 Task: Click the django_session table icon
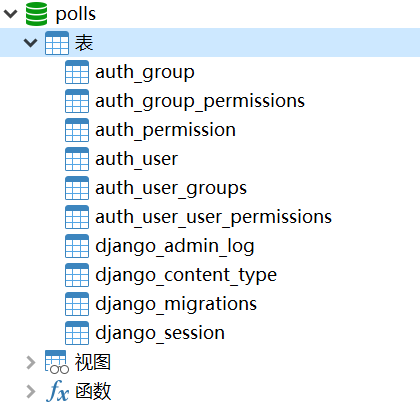pyautogui.click(x=77, y=333)
